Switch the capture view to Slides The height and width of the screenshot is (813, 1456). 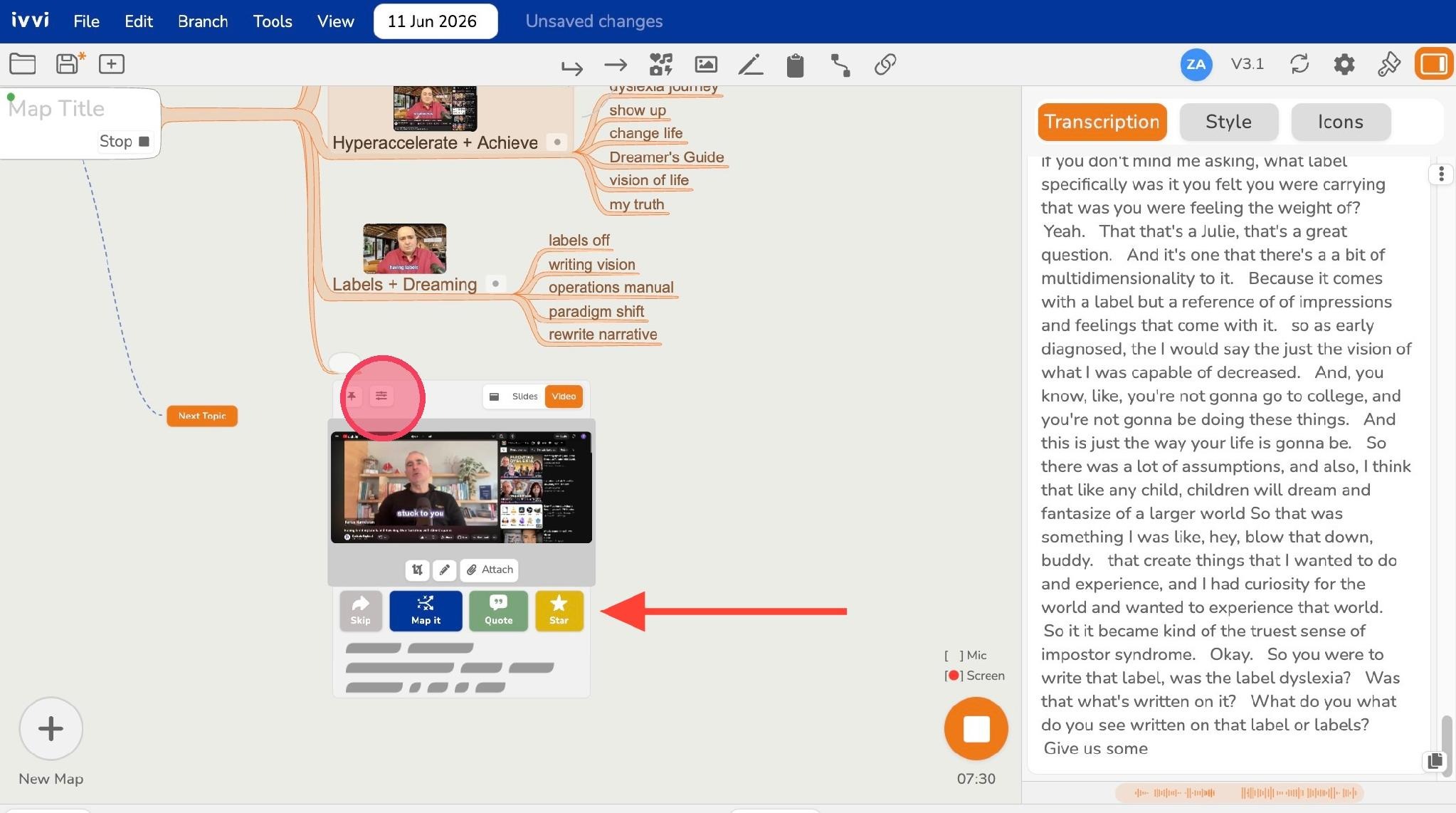(524, 397)
